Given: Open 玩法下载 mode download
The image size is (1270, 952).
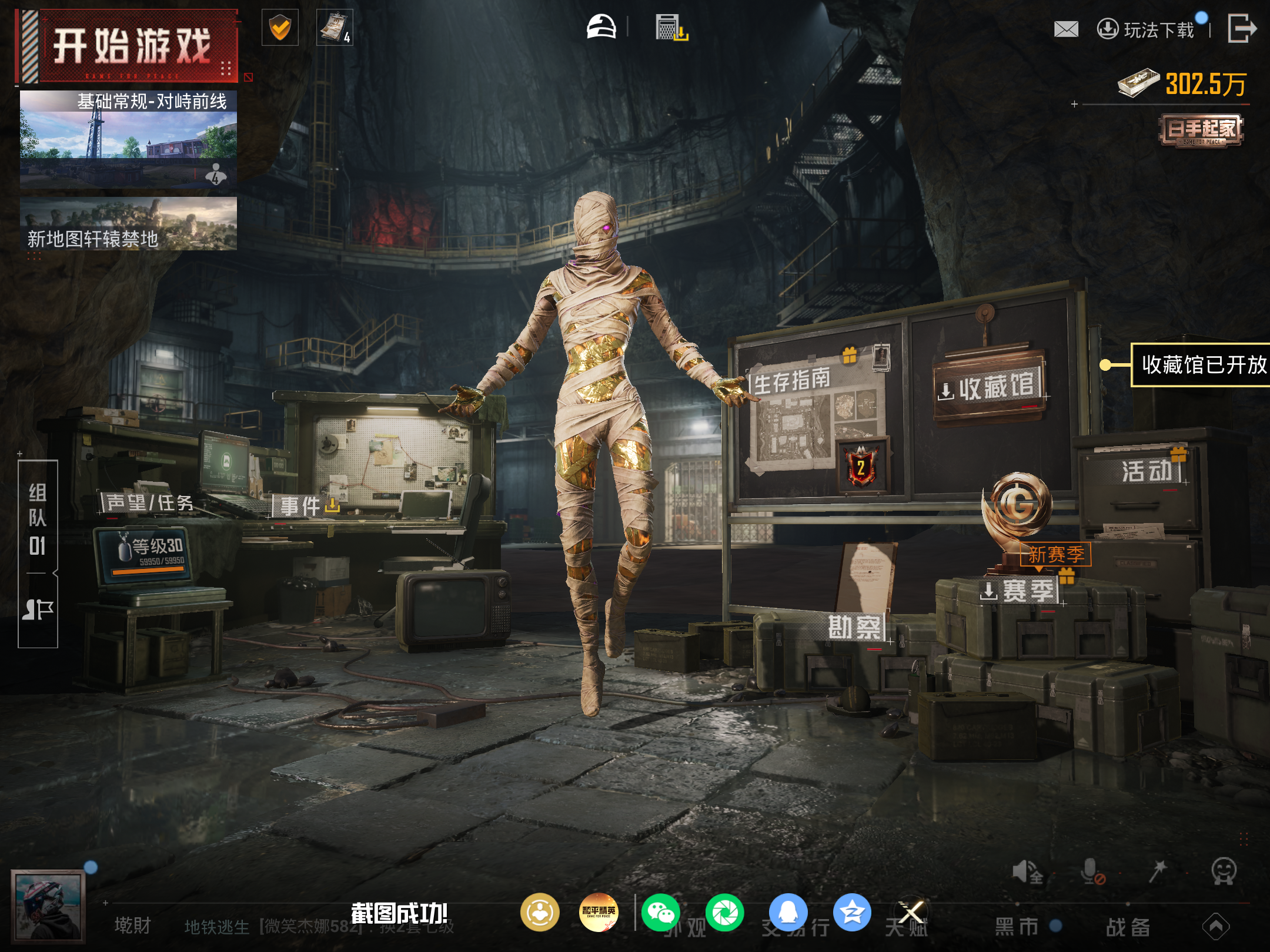Looking at the screenshot, I should [1146, 29].
